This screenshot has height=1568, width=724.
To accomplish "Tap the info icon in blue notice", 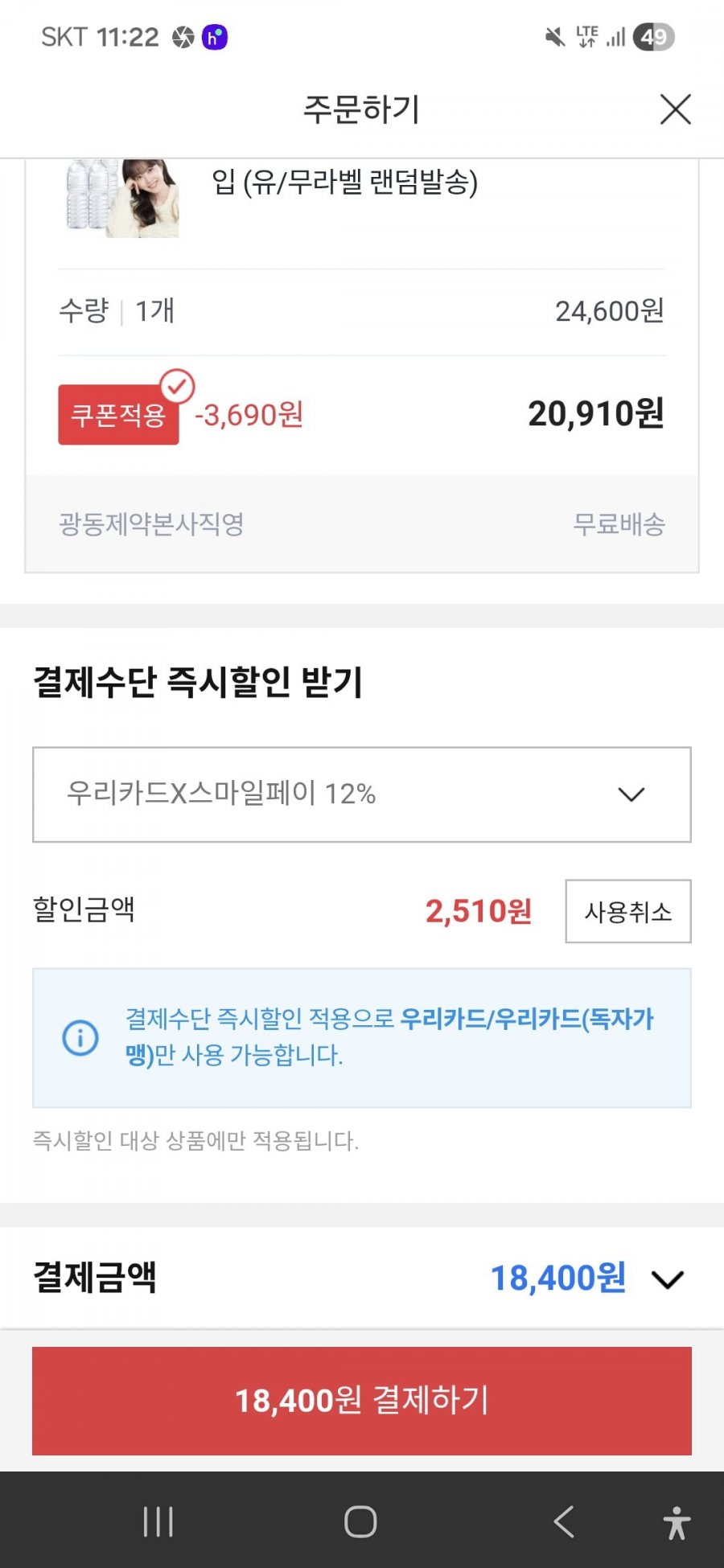I will pos(80,1037).
